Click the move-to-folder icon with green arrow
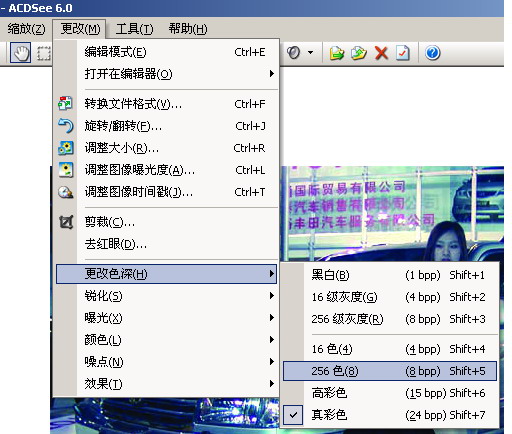Viewport: 512px width, 434px height. pos(337,53)
